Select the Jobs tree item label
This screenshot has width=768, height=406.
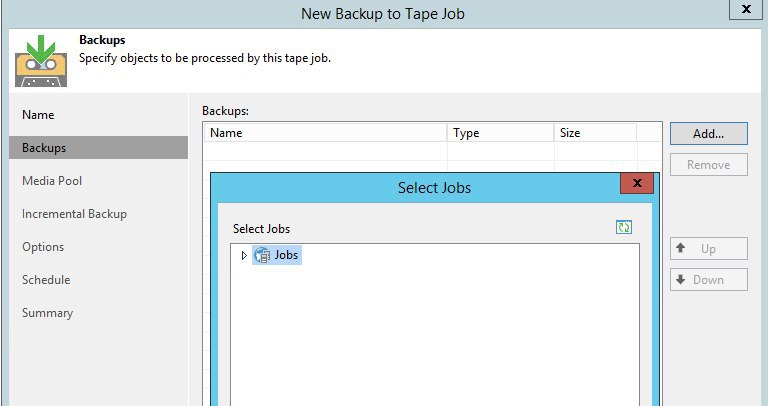tap(286, 255)
